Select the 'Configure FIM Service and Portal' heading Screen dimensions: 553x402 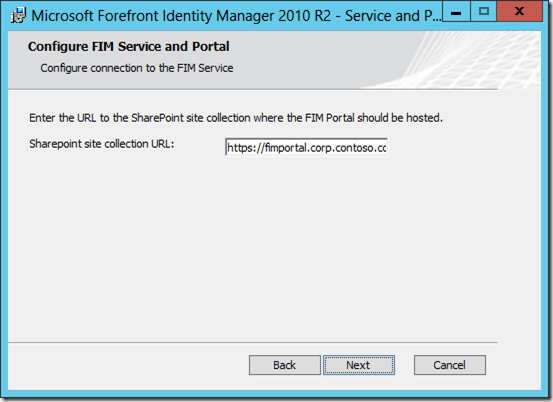(x=129, y=47)
